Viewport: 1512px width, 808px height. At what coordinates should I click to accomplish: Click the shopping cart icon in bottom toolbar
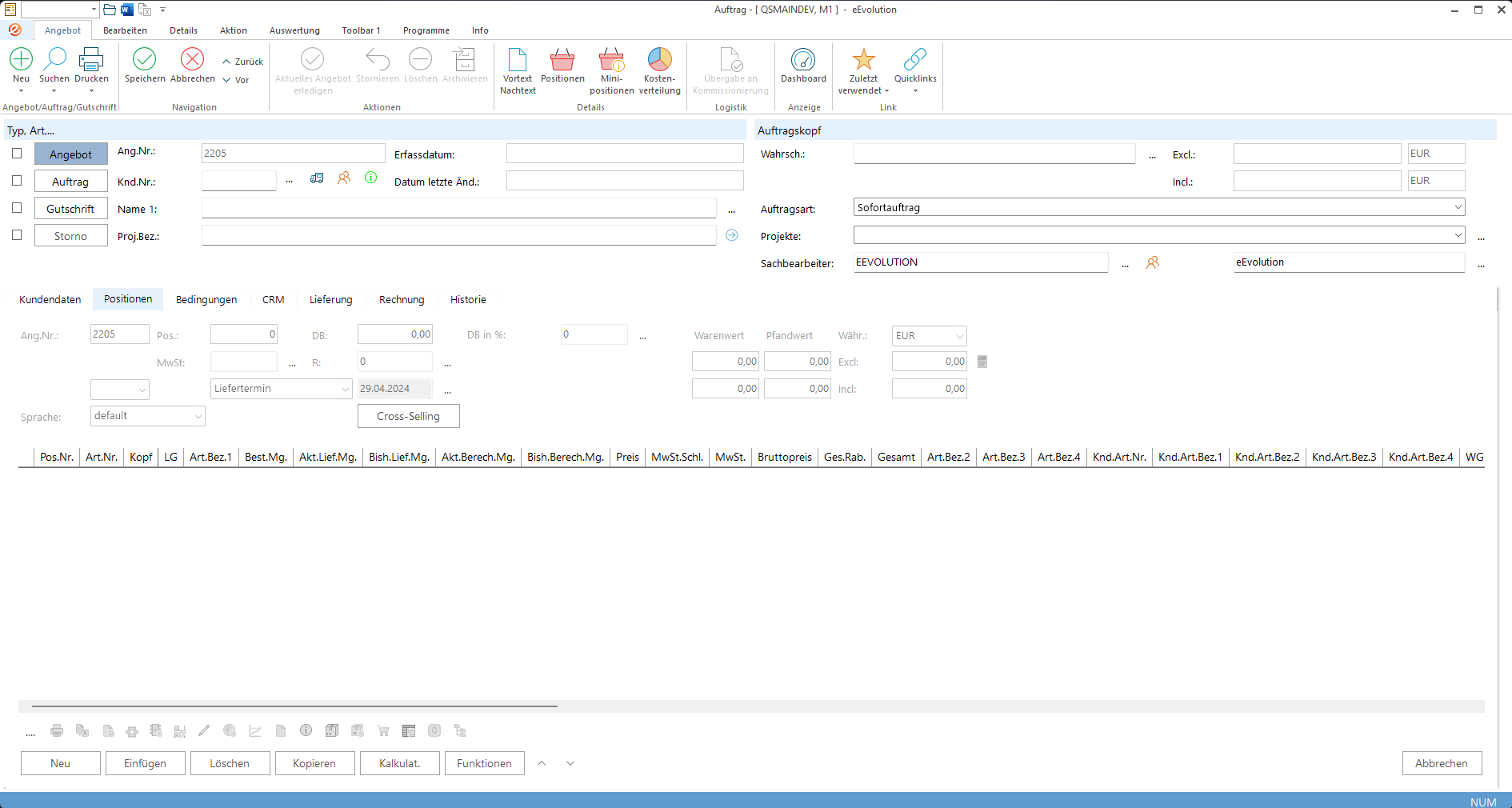[x=383, y=730]
